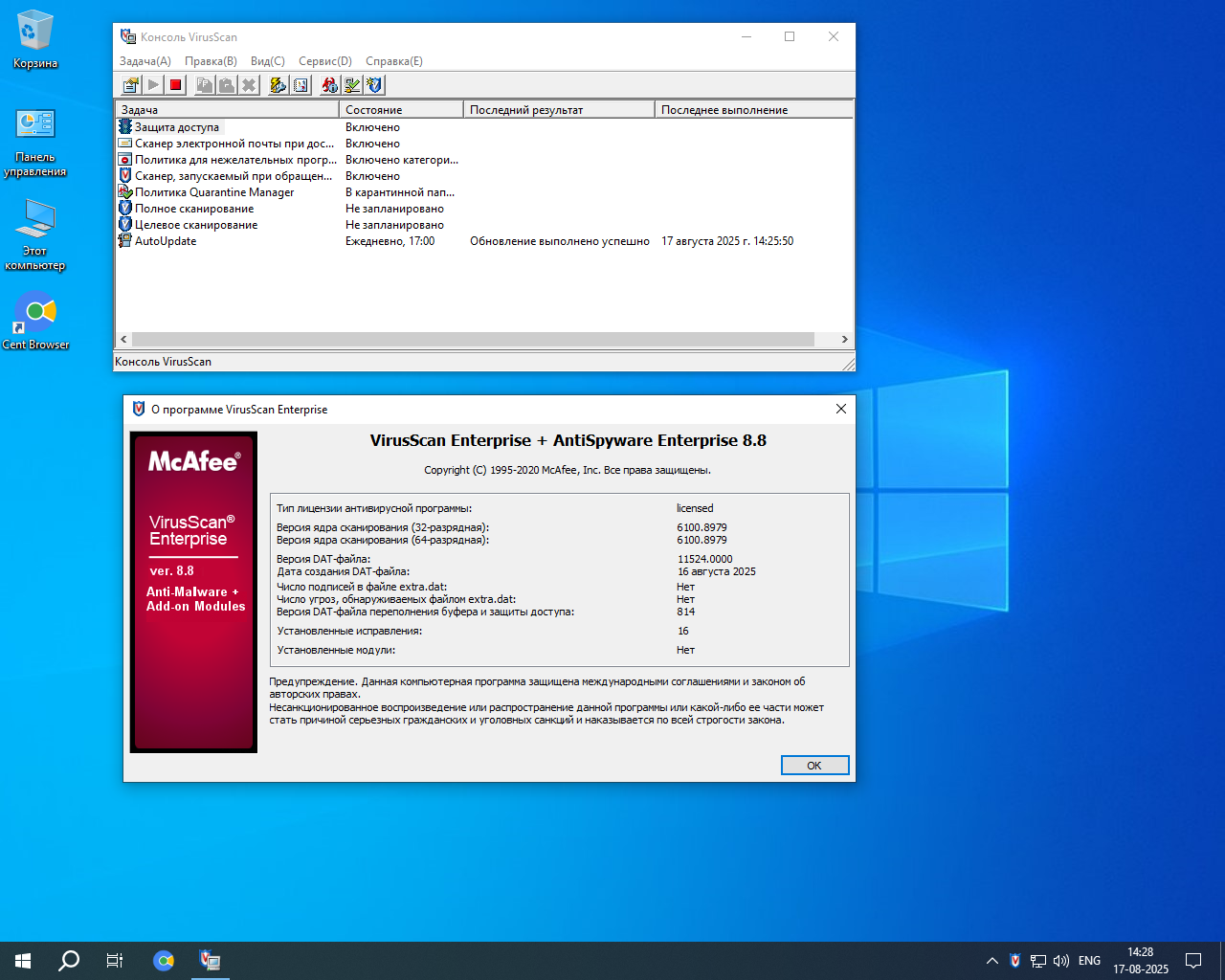This screenshot has height=980, width=1225.
Task: Click Ежедневно, 17:00 status cell
Action: tap(390, 240)
